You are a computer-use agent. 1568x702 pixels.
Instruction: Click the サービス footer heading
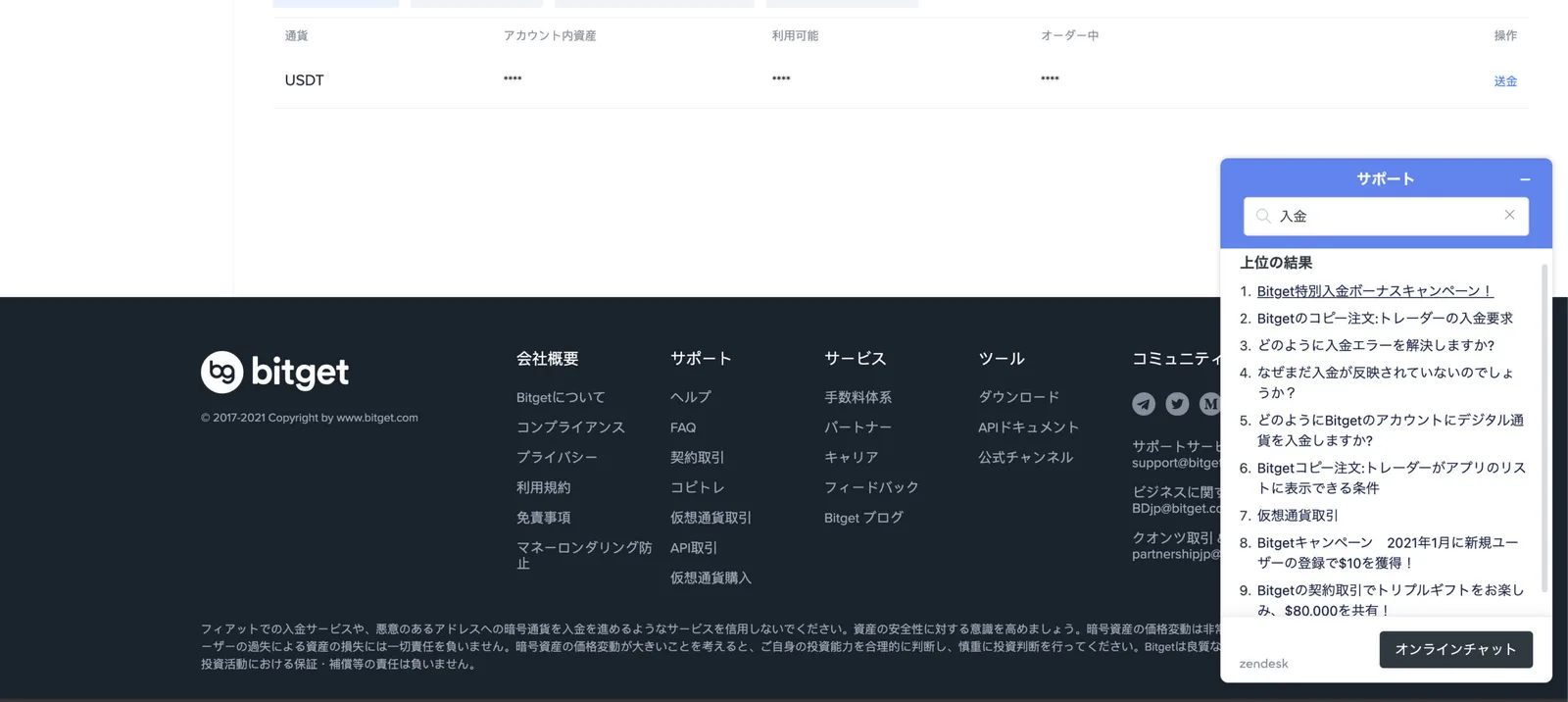[856, 359]
